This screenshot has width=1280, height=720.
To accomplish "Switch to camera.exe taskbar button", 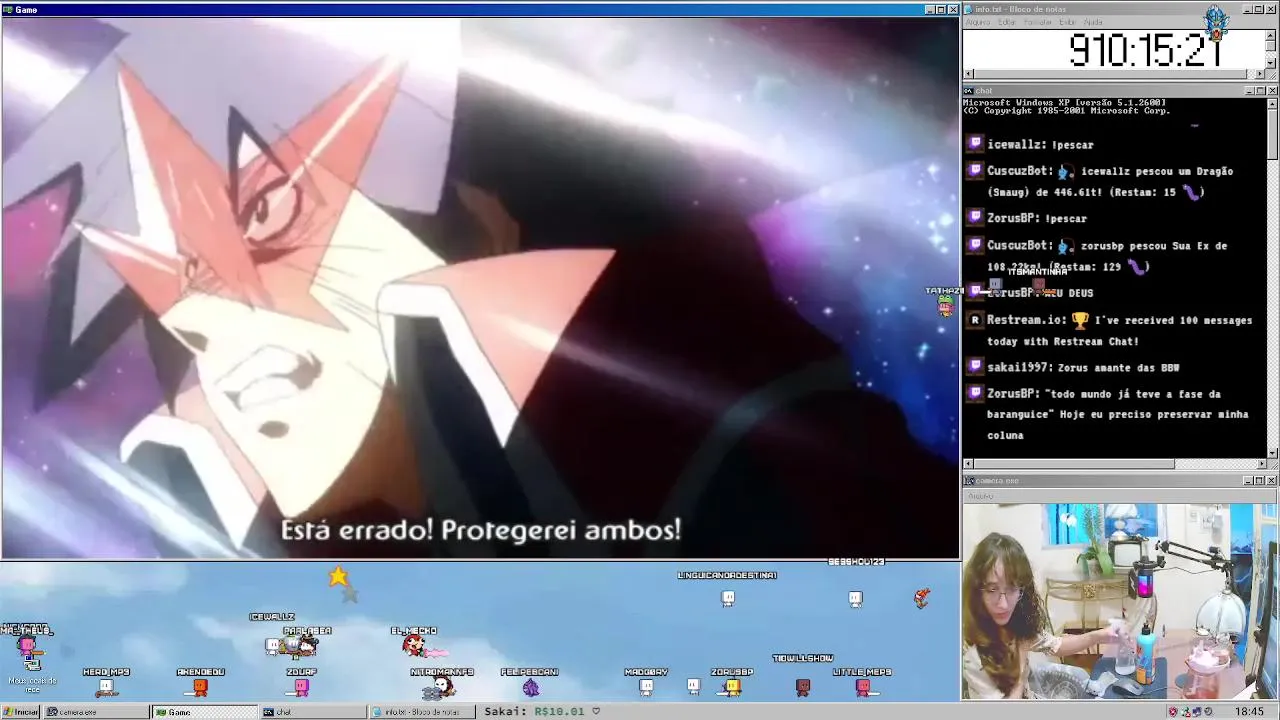I will point(96,712).
